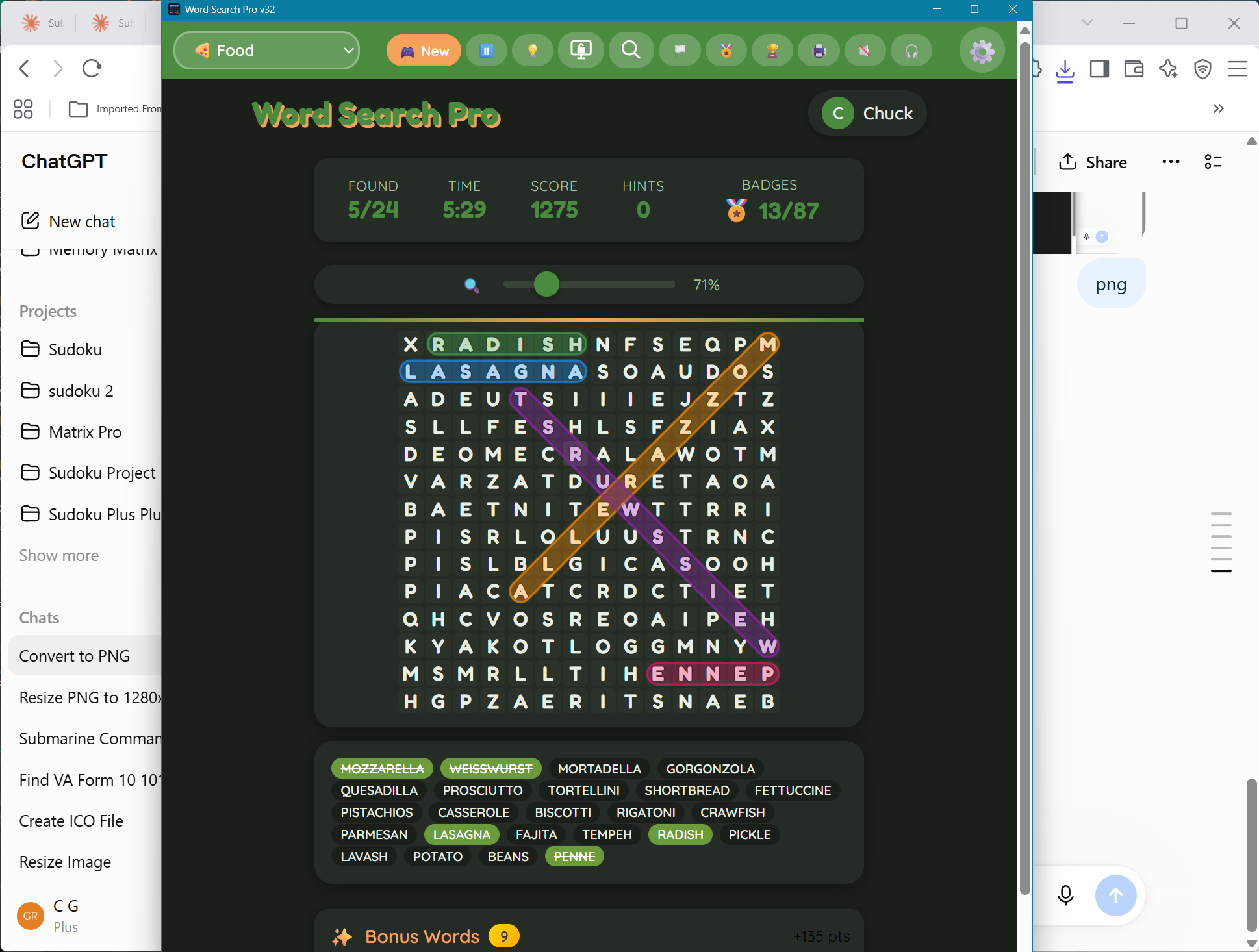This screenshot has width=1259, height=952.
Task: Click the screen unlock monitor icon
Action: click(581, 51)
